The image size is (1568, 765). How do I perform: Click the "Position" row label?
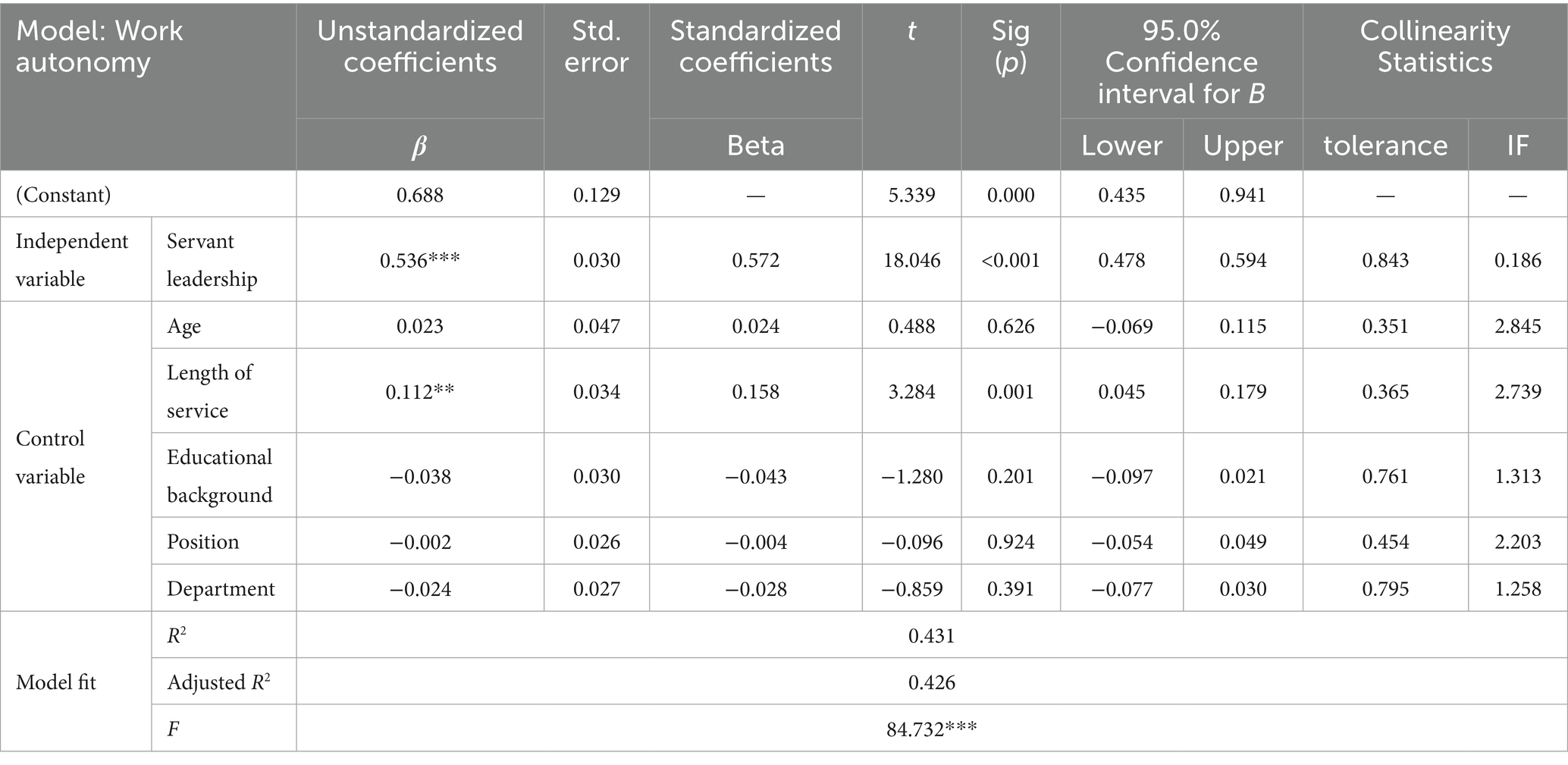(x=202, y=541)
